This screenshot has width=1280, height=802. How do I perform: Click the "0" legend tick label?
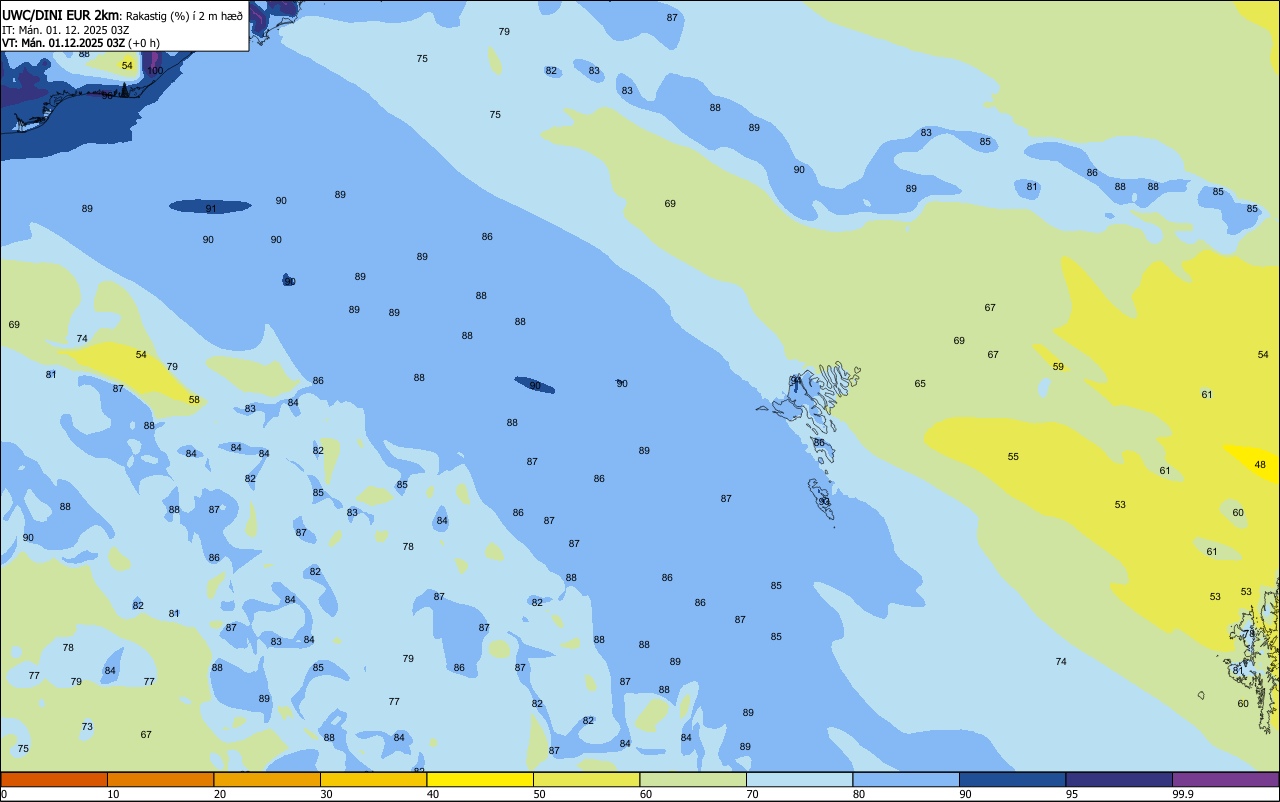pos(4,794)
